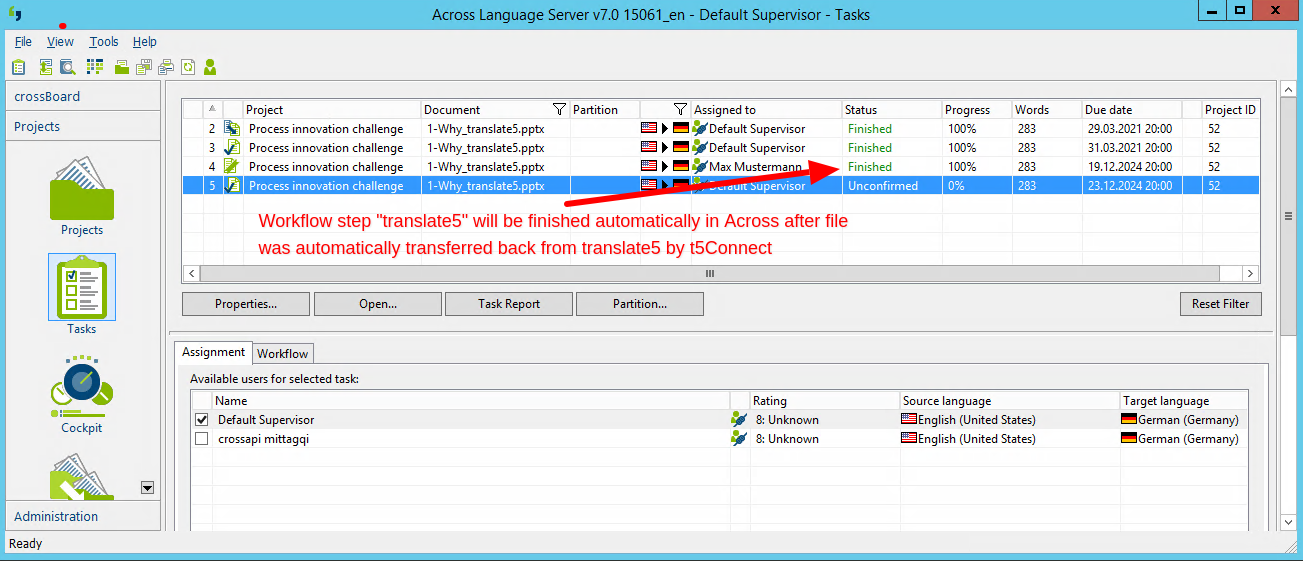Collapse the Projects sidebar section header
The image size is (1303, 561).
point(83,126)
